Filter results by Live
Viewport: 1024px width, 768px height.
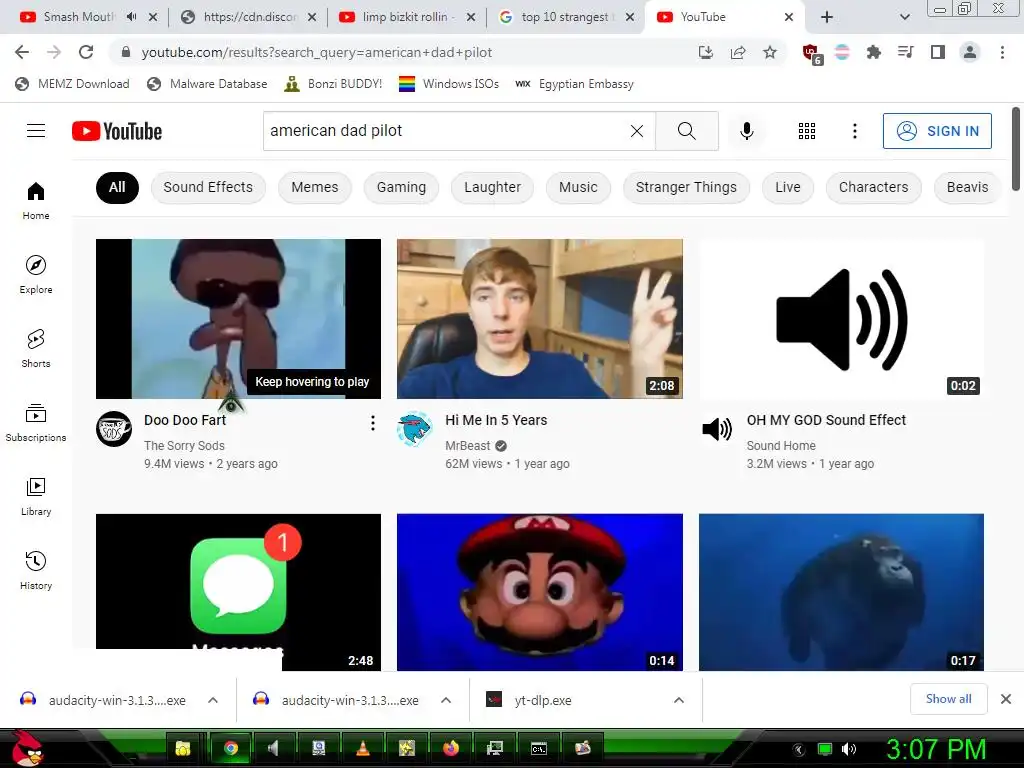click(788, 187)
